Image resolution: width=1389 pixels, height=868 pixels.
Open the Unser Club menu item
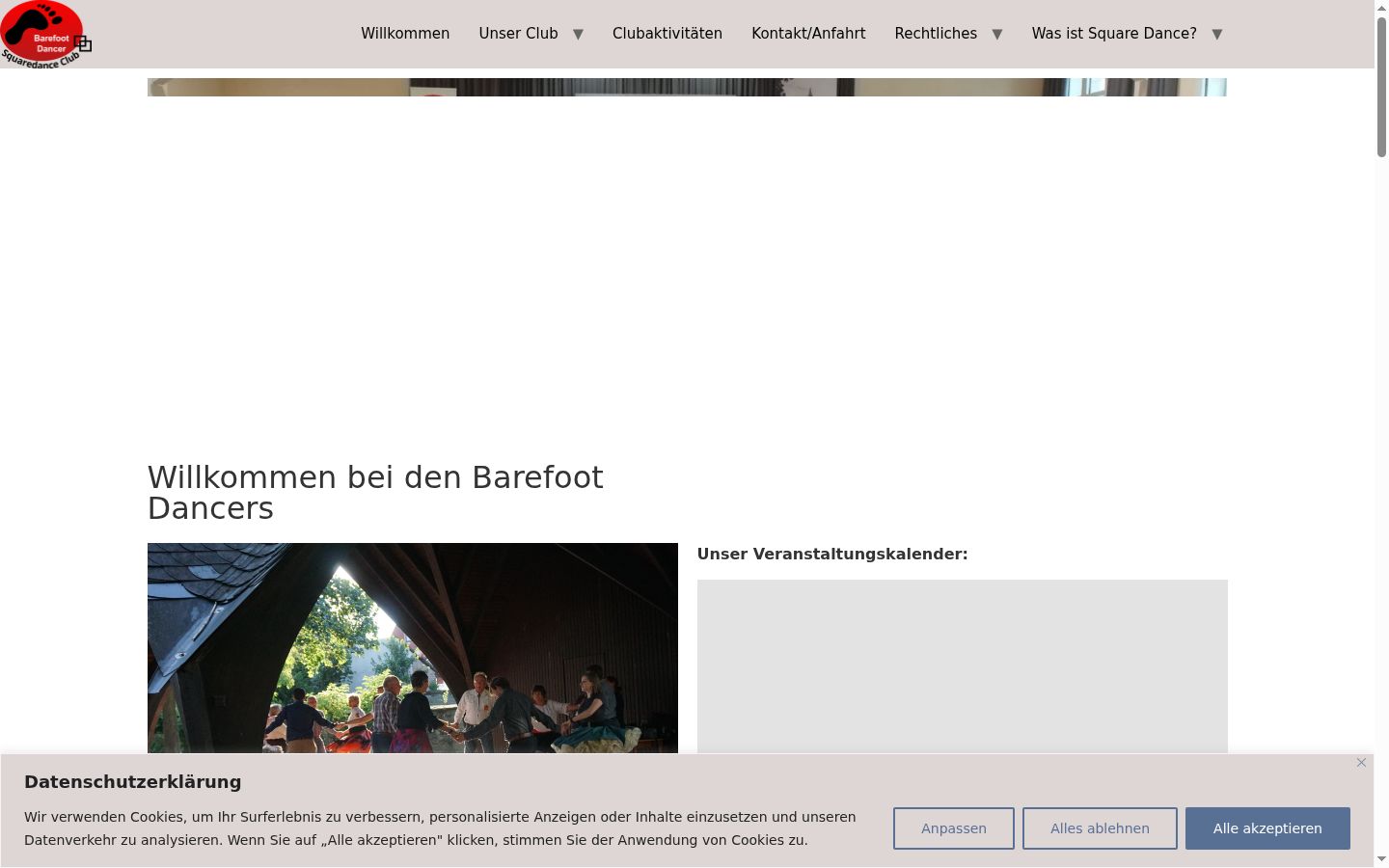[x=518, y=34]
